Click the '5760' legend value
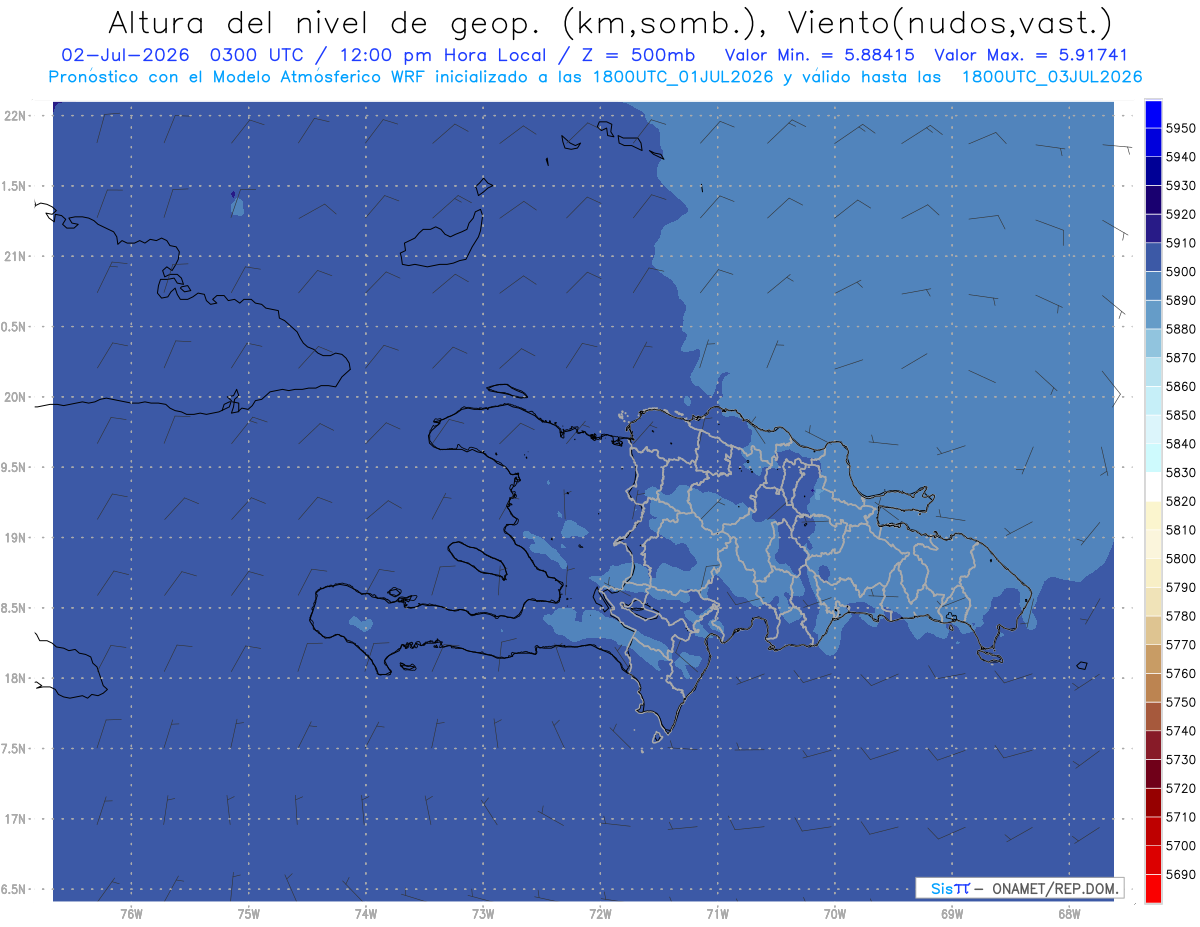Screen dimensions: 1200x927 point(1180,673)
